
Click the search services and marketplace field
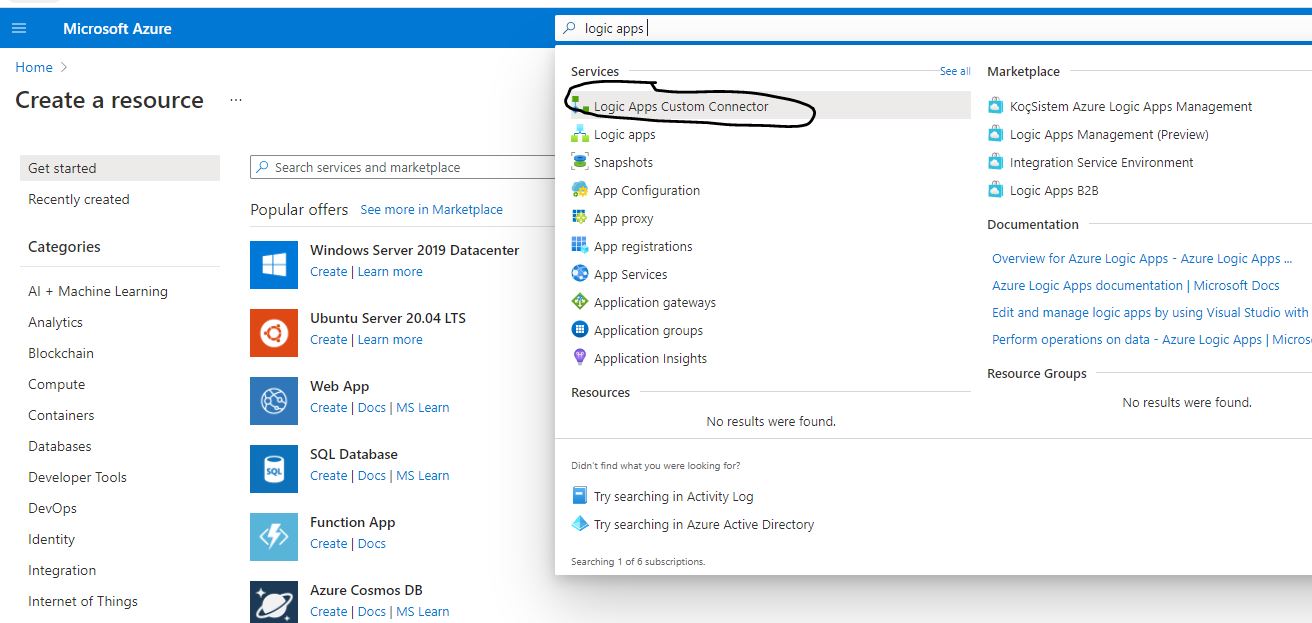[400, 166]
